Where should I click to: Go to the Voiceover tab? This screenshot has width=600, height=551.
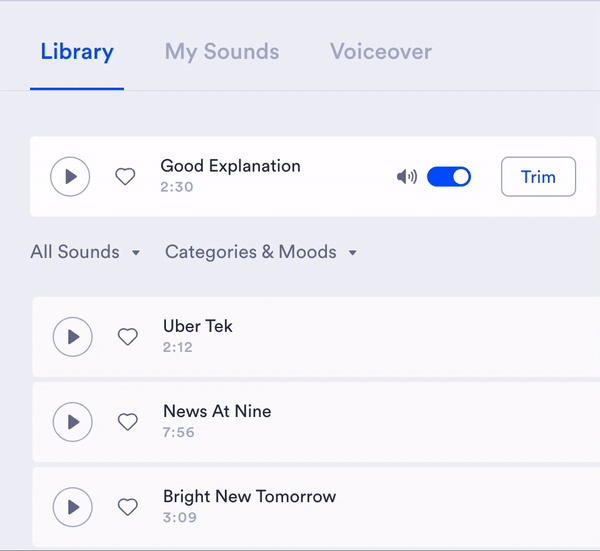[381, 52]
